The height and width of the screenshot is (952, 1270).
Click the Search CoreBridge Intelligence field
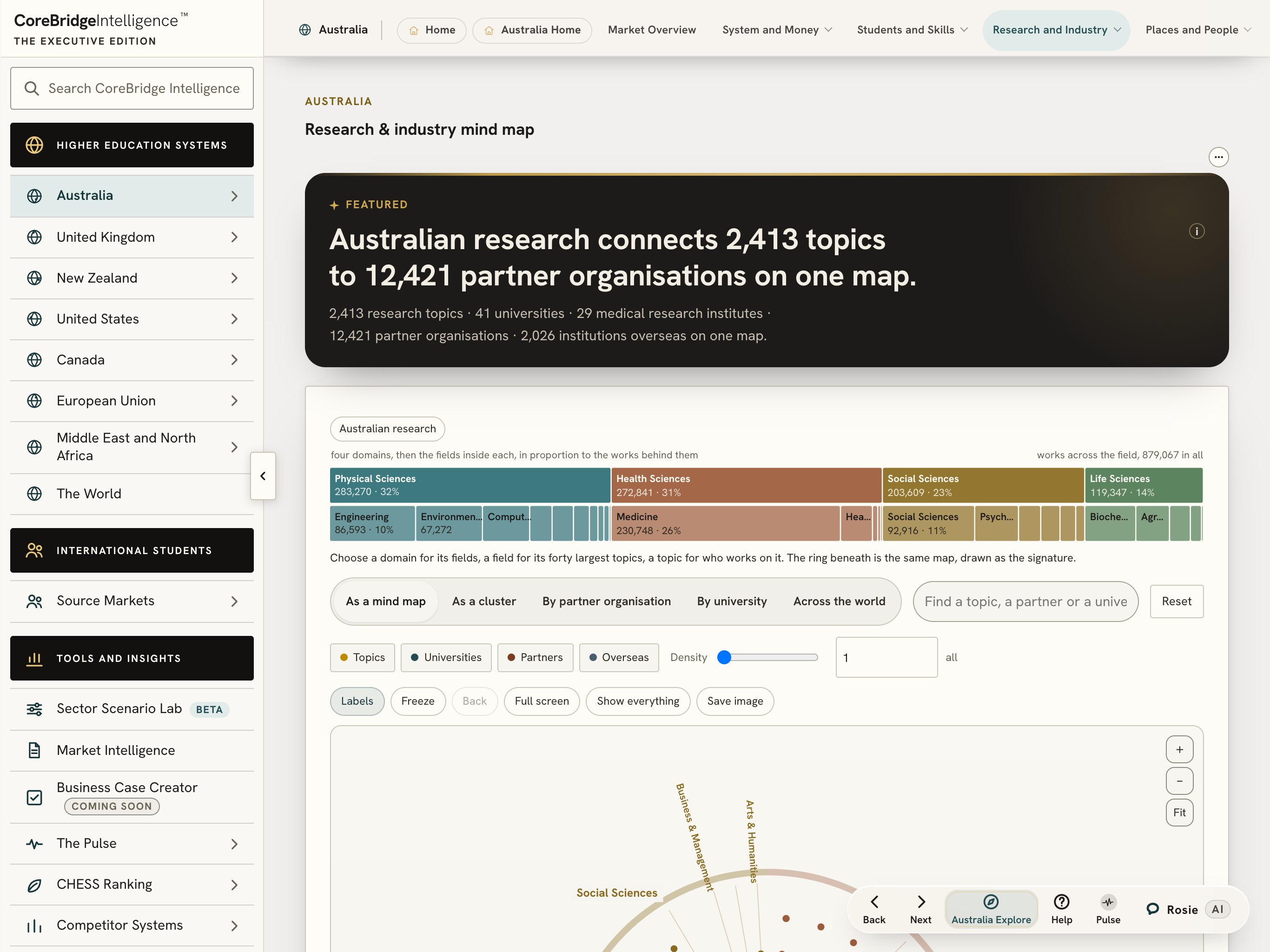pyautogui.click(x=132, y=88)
